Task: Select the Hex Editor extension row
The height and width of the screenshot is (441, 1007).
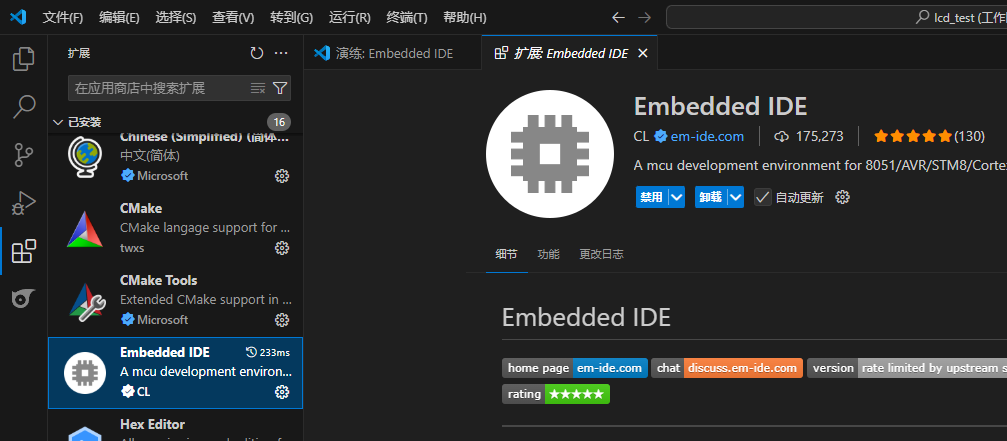Action: [175, 426]
